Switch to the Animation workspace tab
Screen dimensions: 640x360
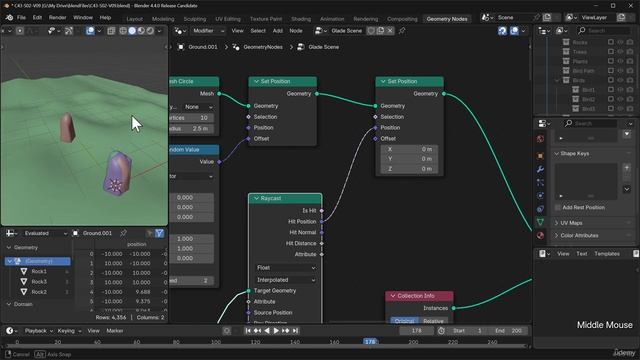332,19
